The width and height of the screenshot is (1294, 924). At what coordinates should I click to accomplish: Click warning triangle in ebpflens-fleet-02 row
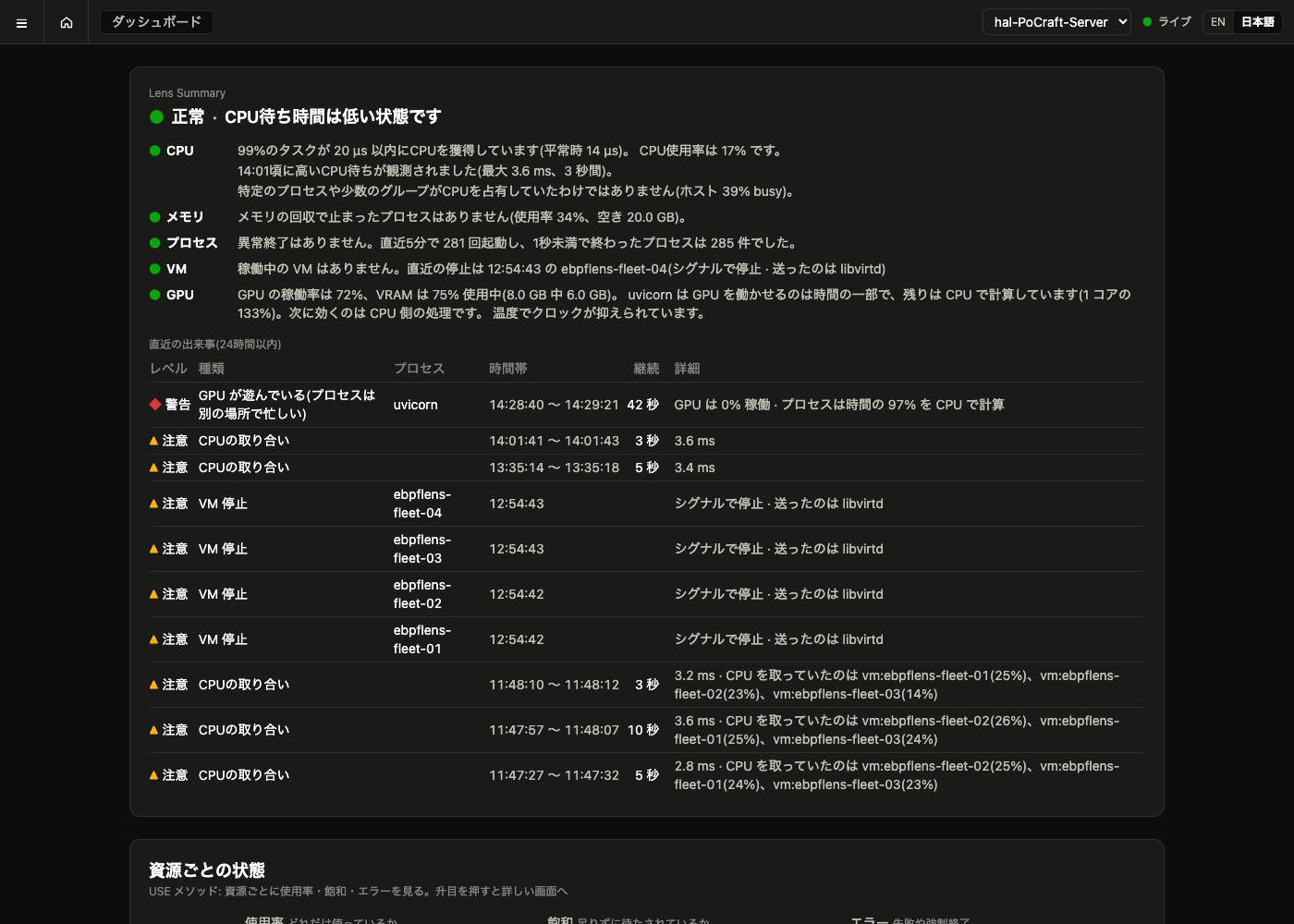pos(153,594)
